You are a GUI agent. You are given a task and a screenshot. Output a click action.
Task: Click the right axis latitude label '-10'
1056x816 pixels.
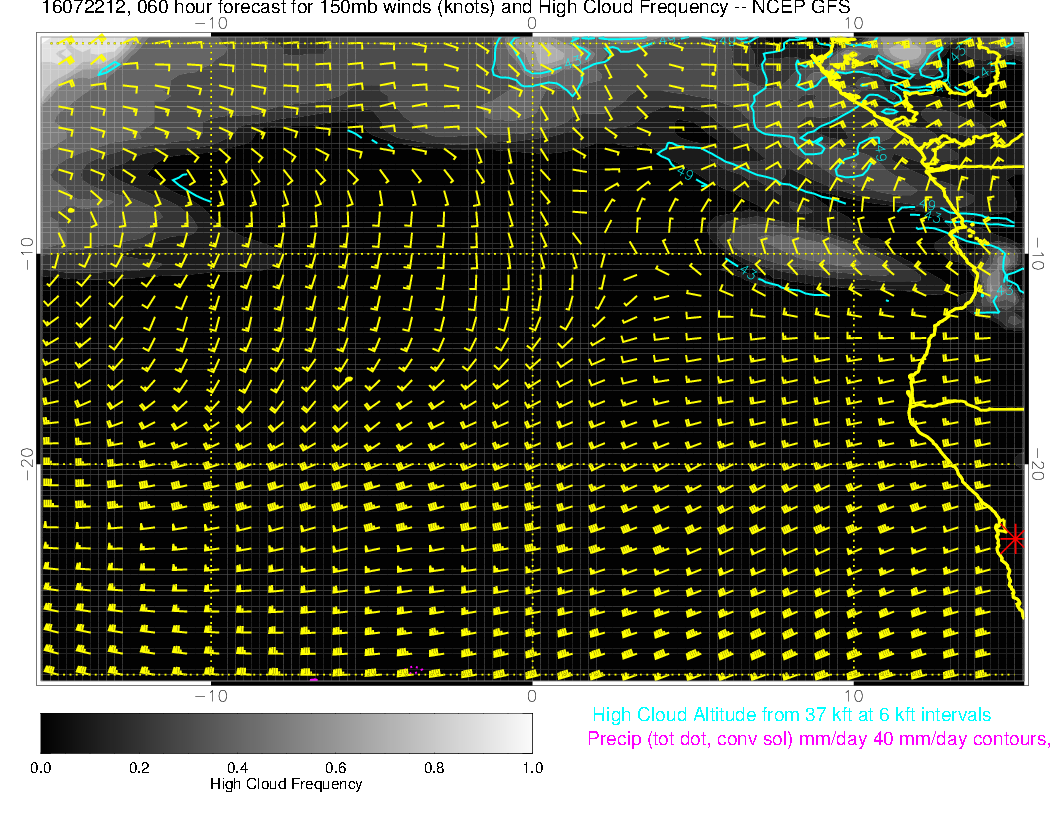(1037, 254)
